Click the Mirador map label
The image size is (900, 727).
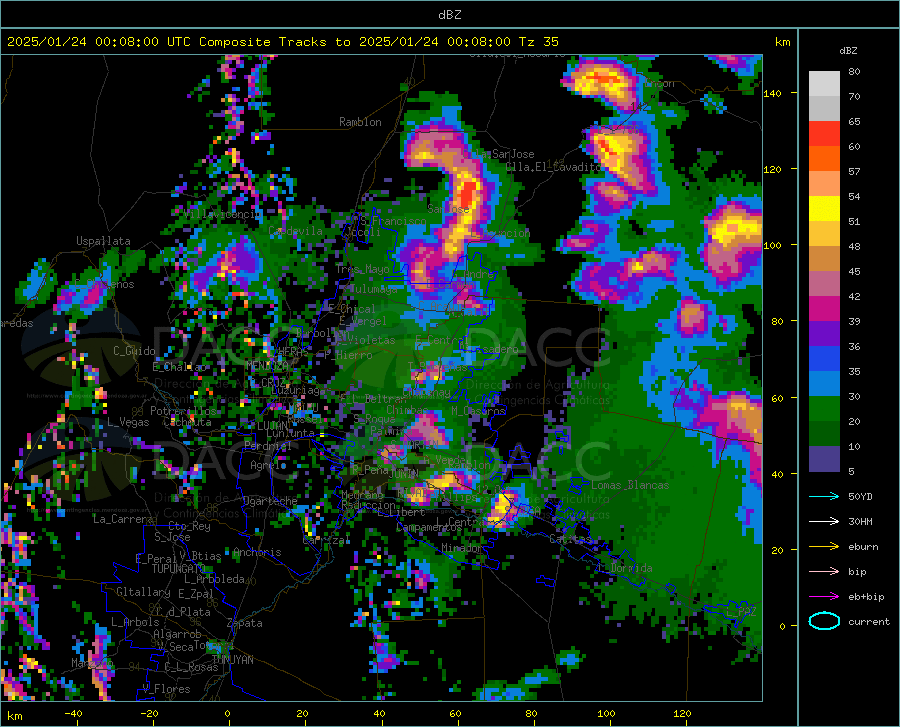462,548
